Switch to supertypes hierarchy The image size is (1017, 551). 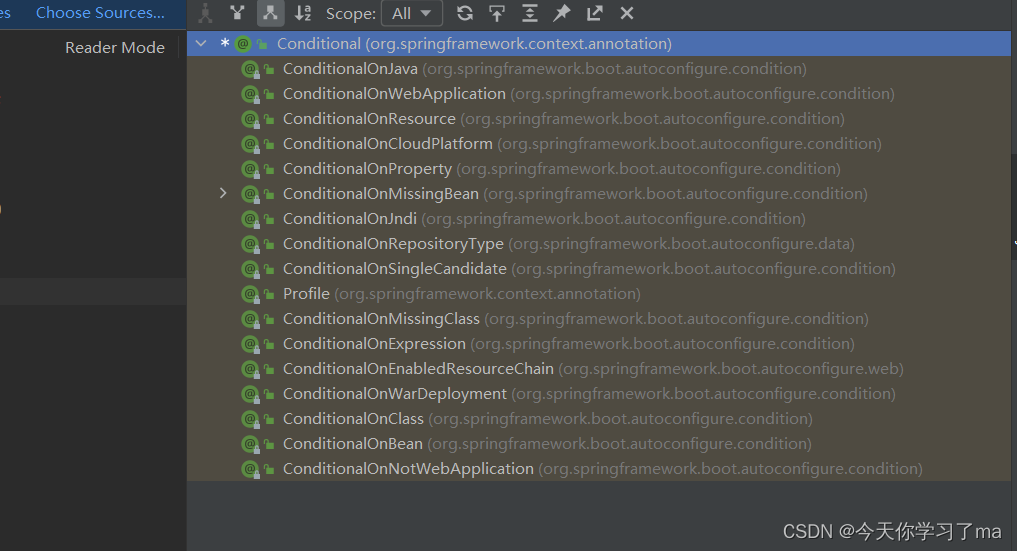(x=237, y=13)
